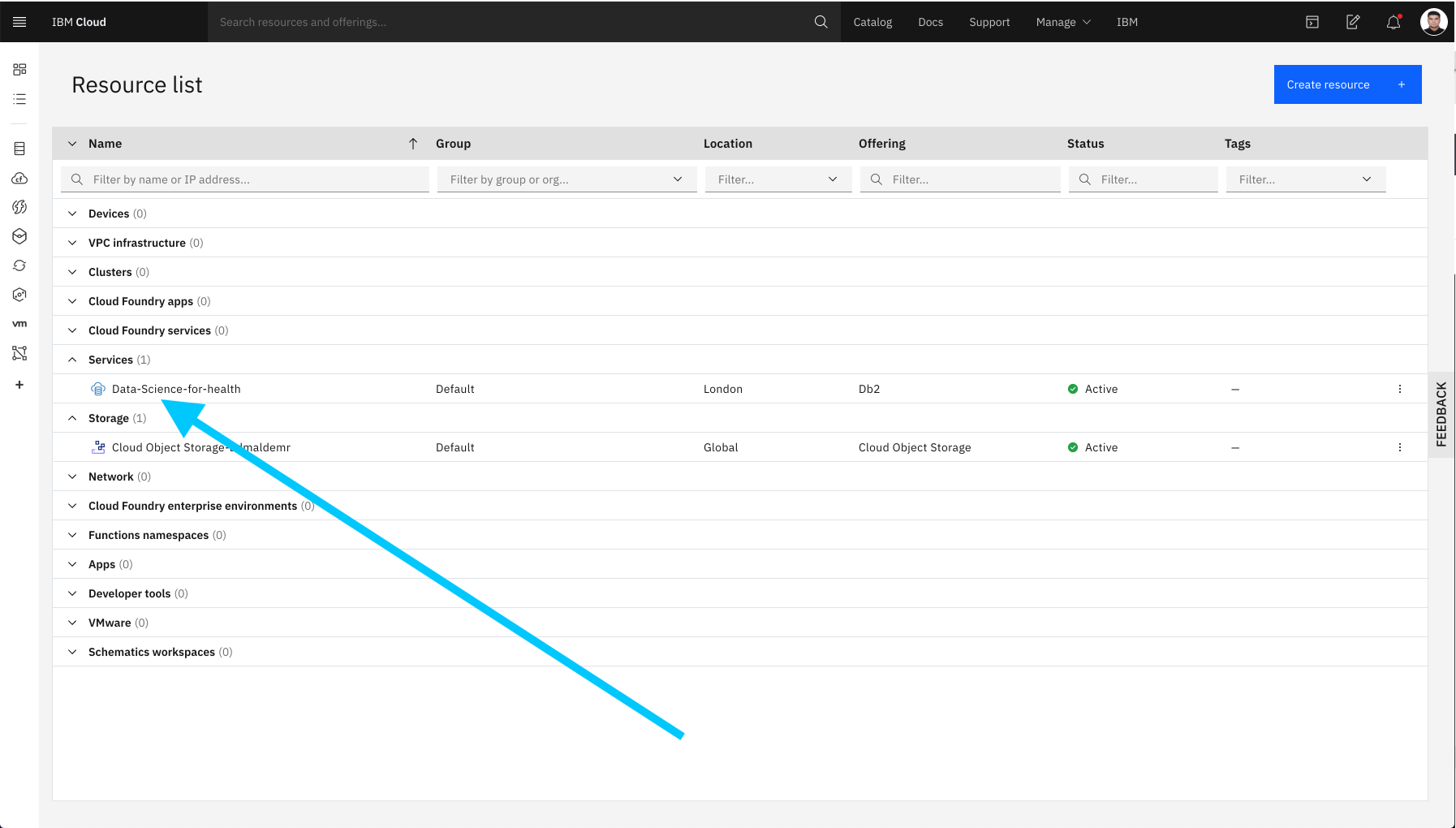Click IBM account item in top bar
The image size is (1456, 828).
click(x=1126, y=22)
